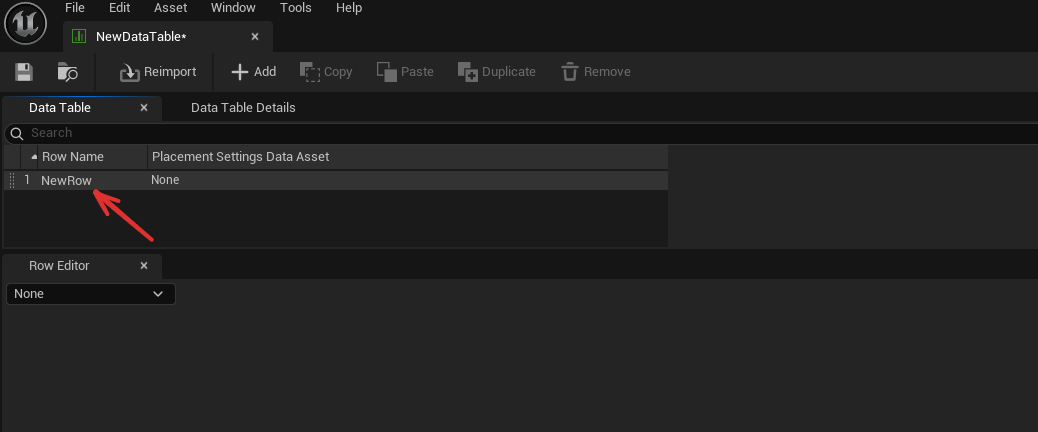The height and width of the screenshot is (432, 1038).
Task: Click the Browse to asset icon
Action: click(x=67, y=72)
